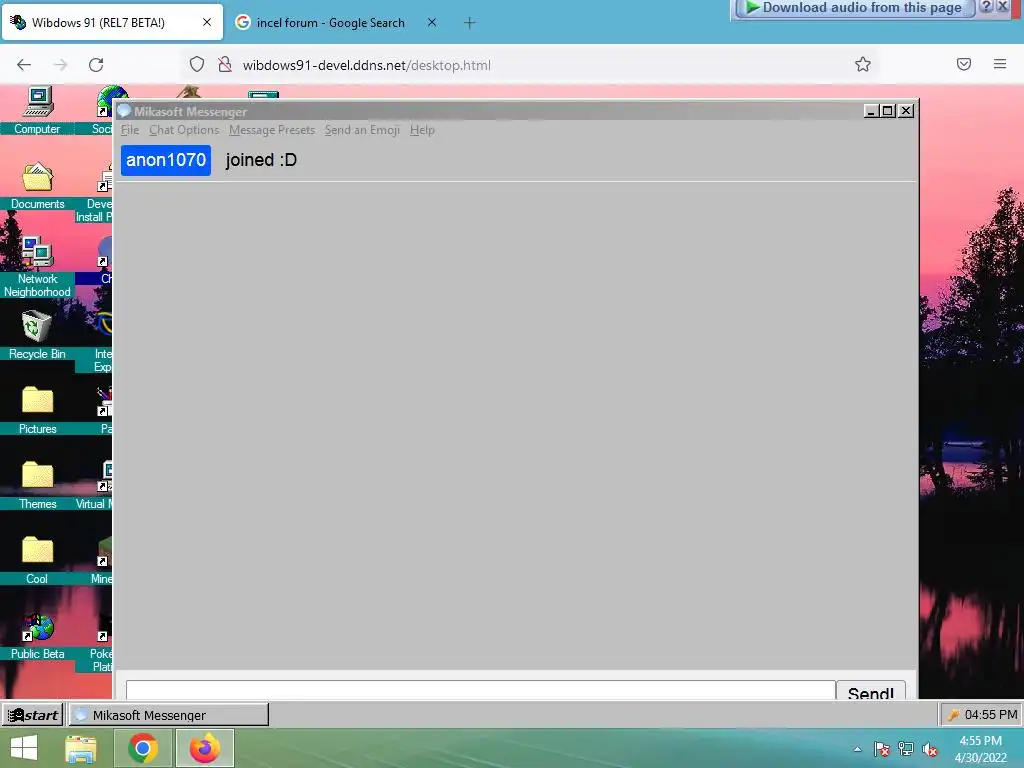
Task: Click the browser address bar URL
Action: click(366, 65)
